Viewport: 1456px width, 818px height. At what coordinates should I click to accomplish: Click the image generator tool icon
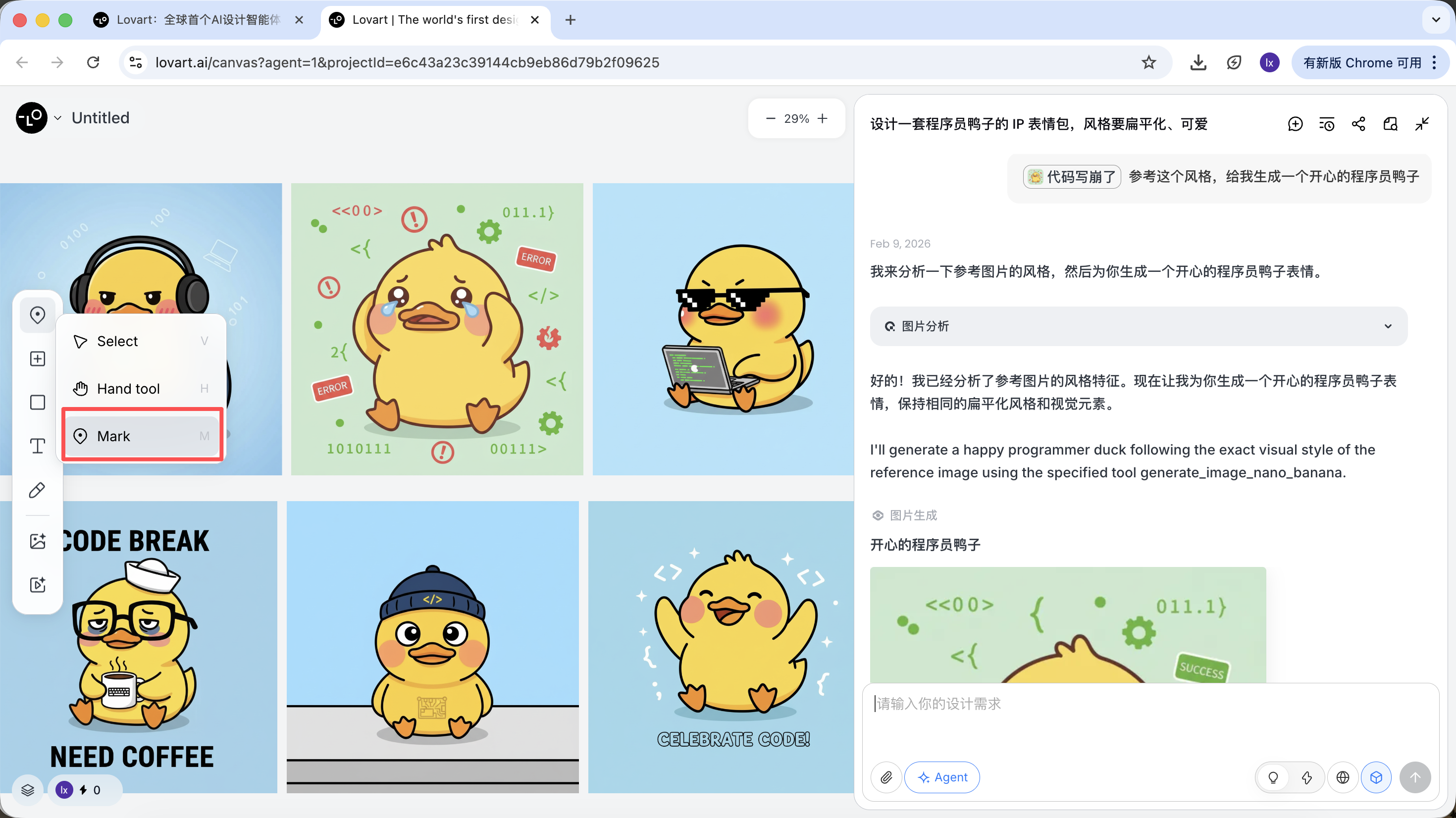[37, 541]
